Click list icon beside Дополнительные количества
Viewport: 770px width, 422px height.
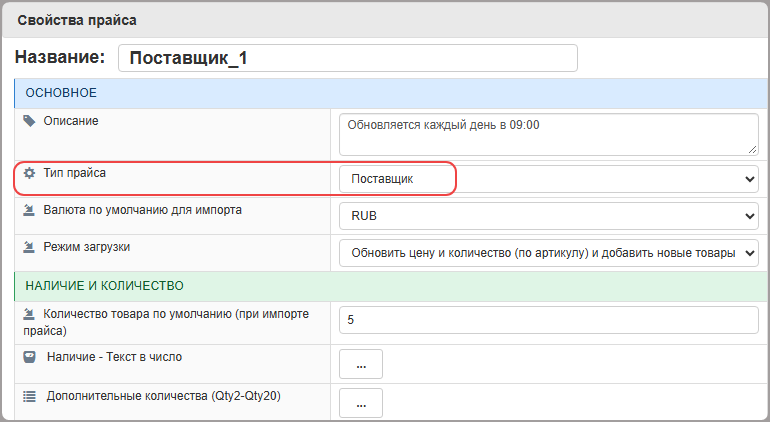coord(29,396)
